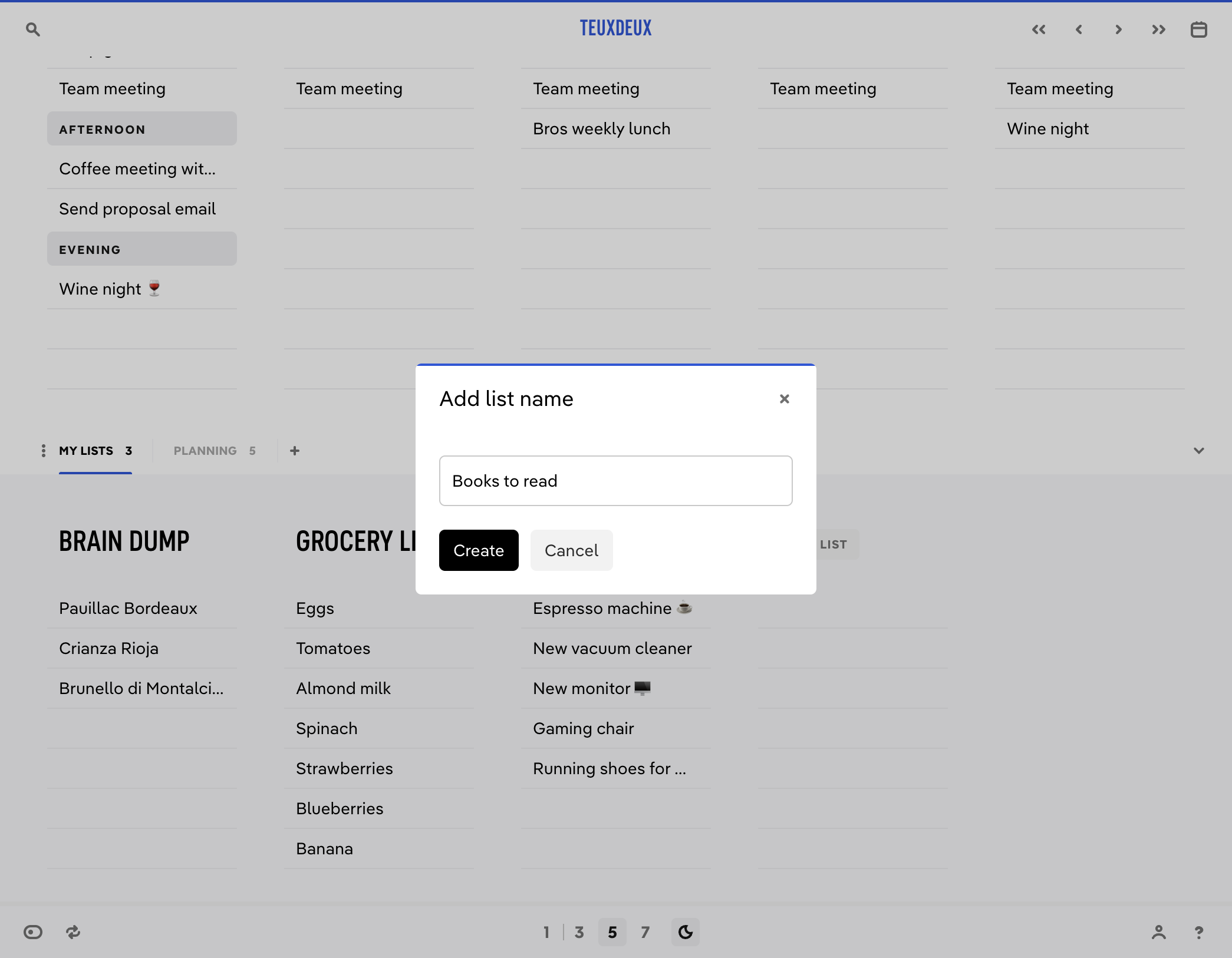
Task: Show 5 day column view
Action: click(x=612, y=932)
